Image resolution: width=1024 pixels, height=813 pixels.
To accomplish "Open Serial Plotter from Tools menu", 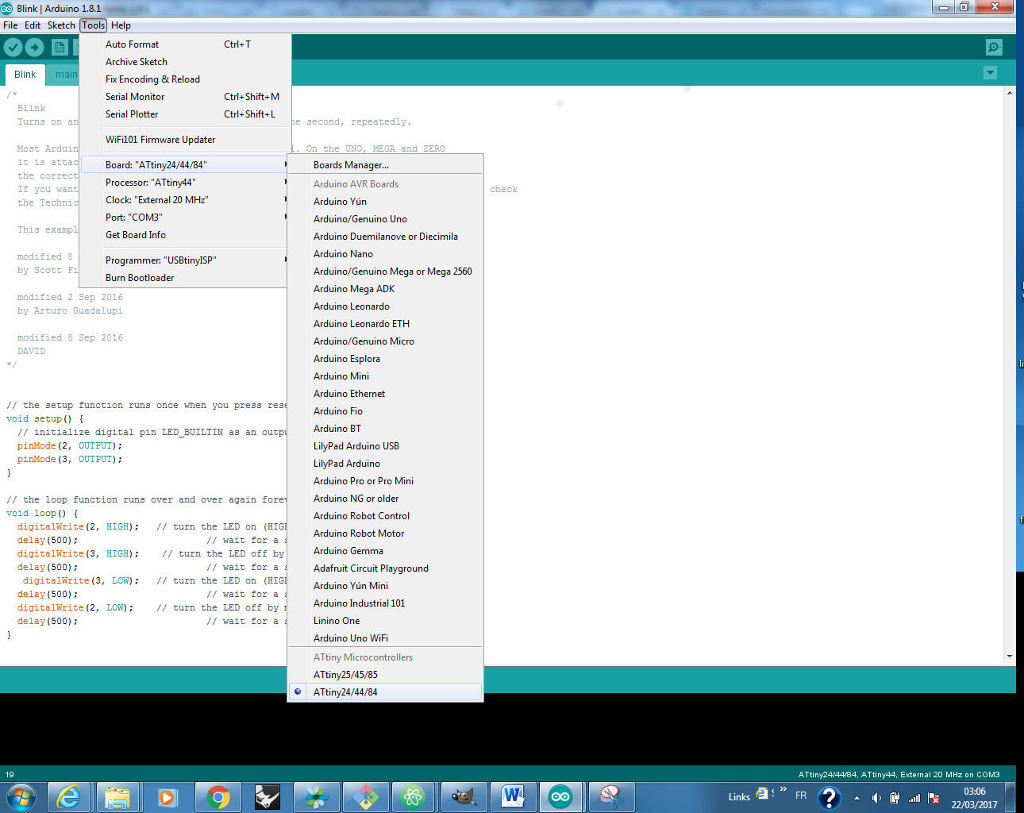I will coord(184,114).
